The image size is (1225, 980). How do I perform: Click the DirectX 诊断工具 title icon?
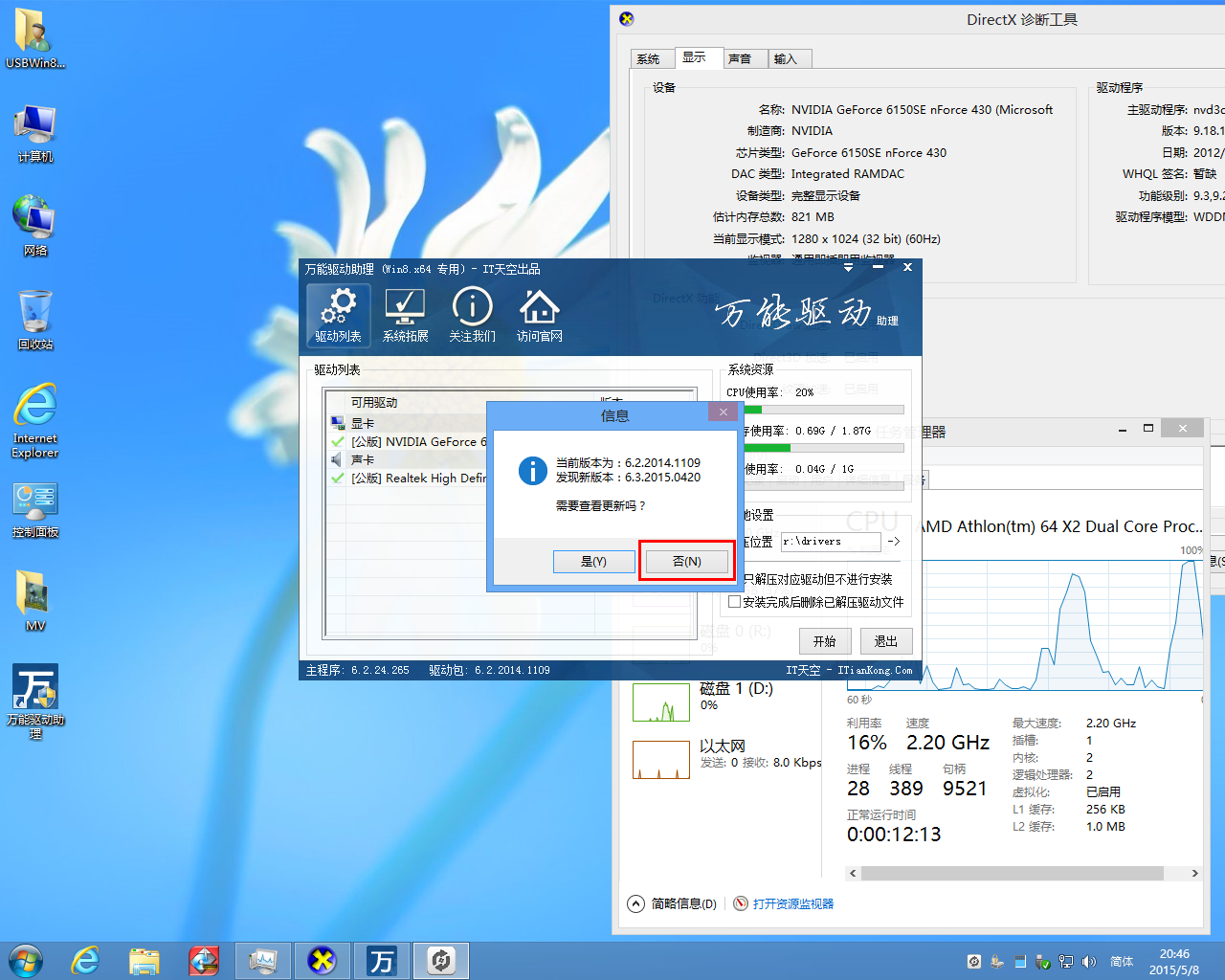627,18
